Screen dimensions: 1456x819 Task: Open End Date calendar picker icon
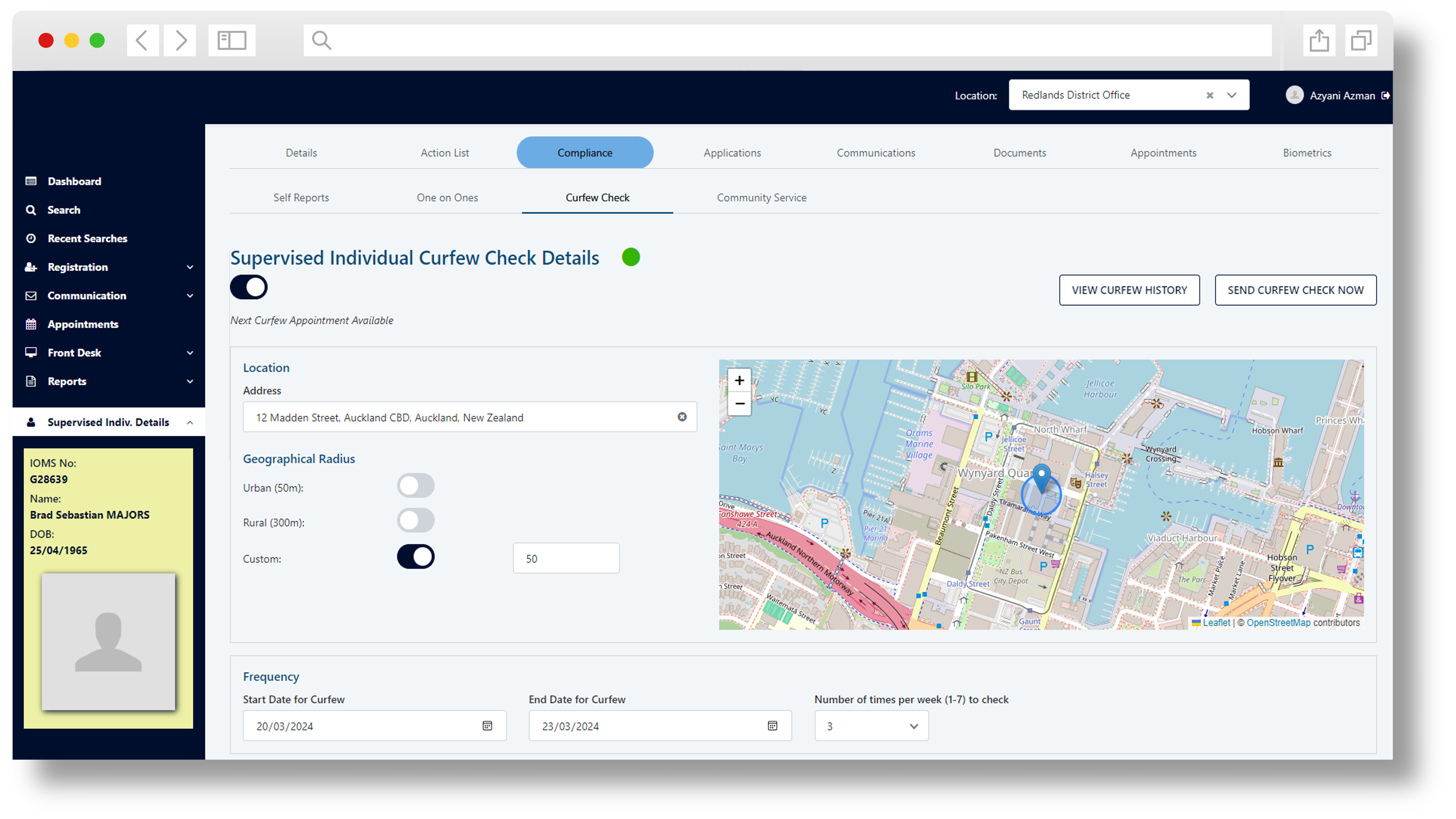click(772, 726)
